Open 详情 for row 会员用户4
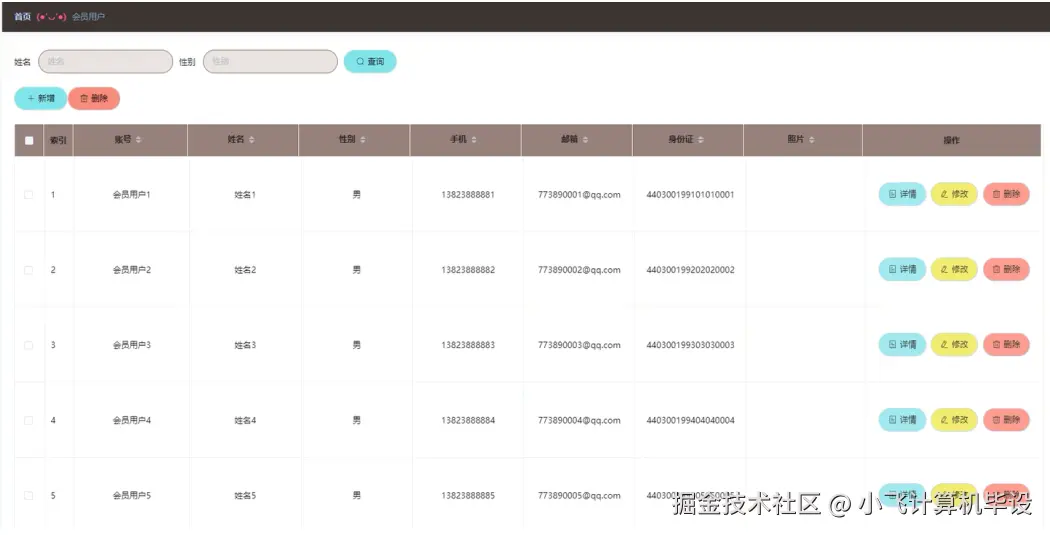The image size is (1050, 535). click(902, 420)
